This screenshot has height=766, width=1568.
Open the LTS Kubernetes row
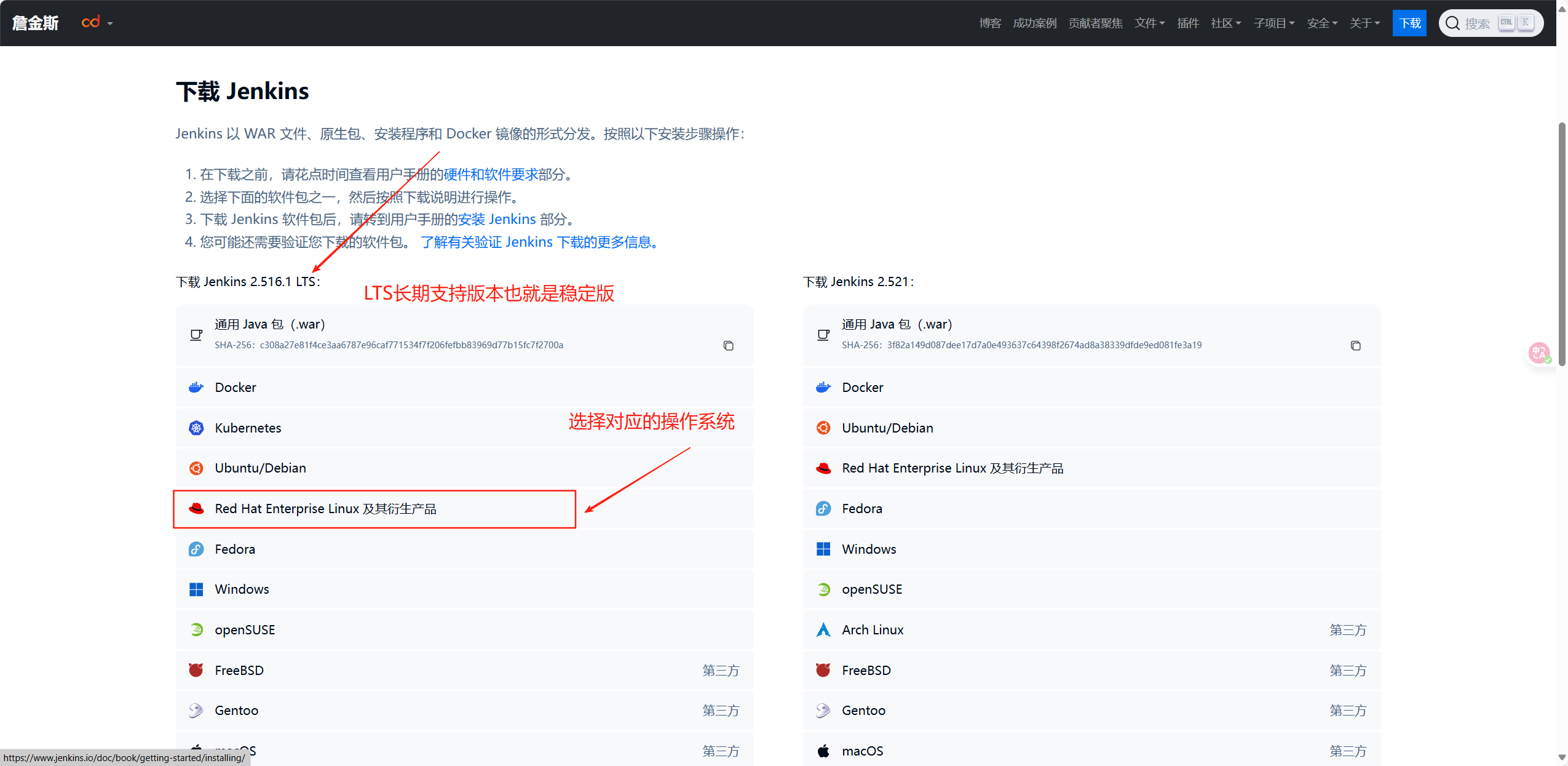pyautogui.click(x=464, y=428)
